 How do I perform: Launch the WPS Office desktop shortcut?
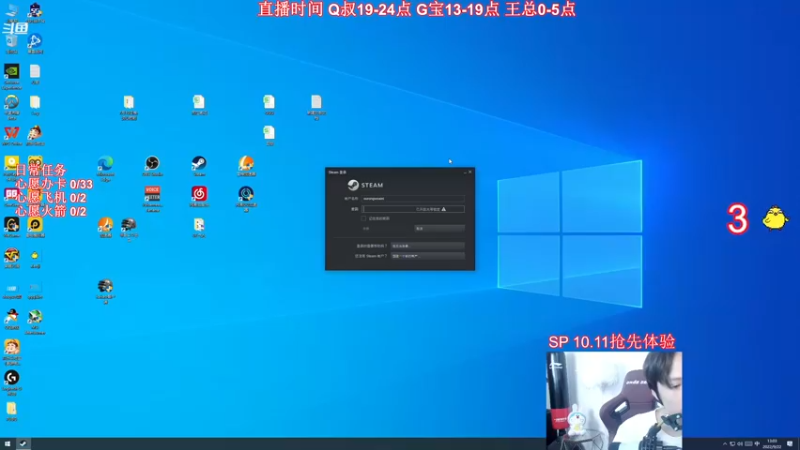click(11, 135)
